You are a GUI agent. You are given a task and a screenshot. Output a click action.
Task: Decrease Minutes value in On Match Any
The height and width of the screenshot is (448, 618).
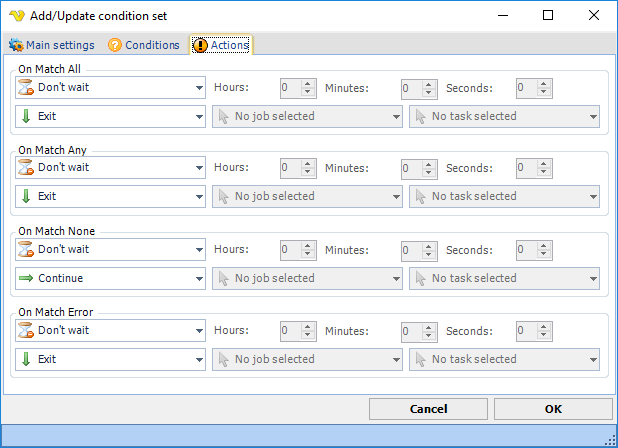point(428,173)
